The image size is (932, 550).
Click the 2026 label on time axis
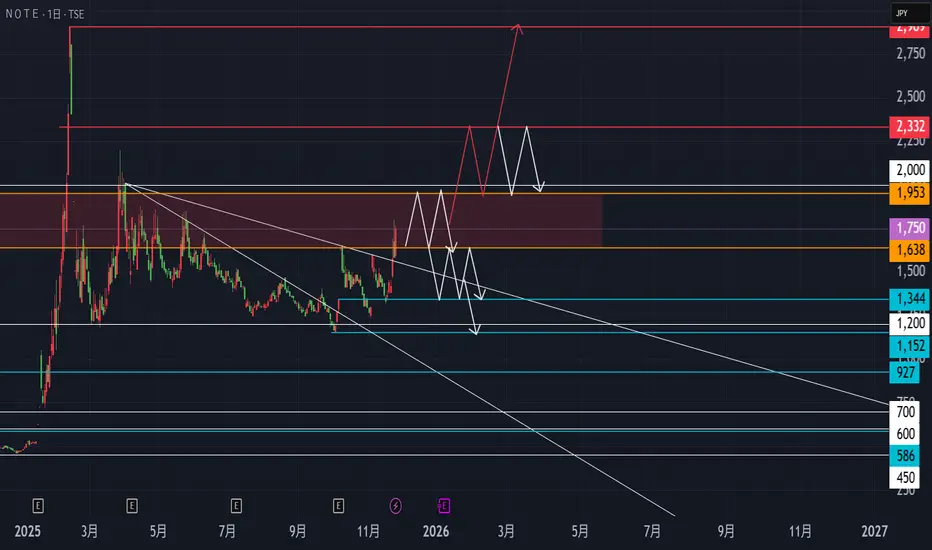click(436, 531)
